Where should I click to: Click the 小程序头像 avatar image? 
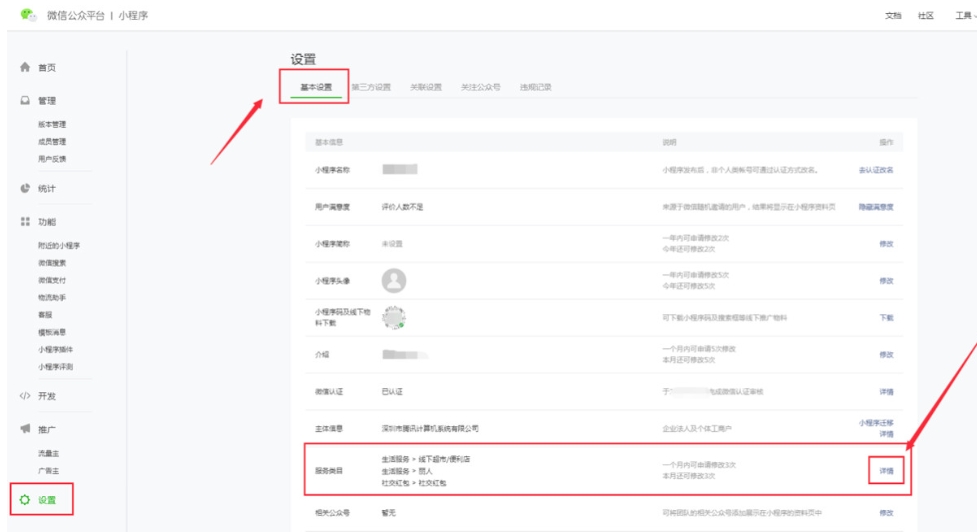pyautogui.click(x=394, y=280)
